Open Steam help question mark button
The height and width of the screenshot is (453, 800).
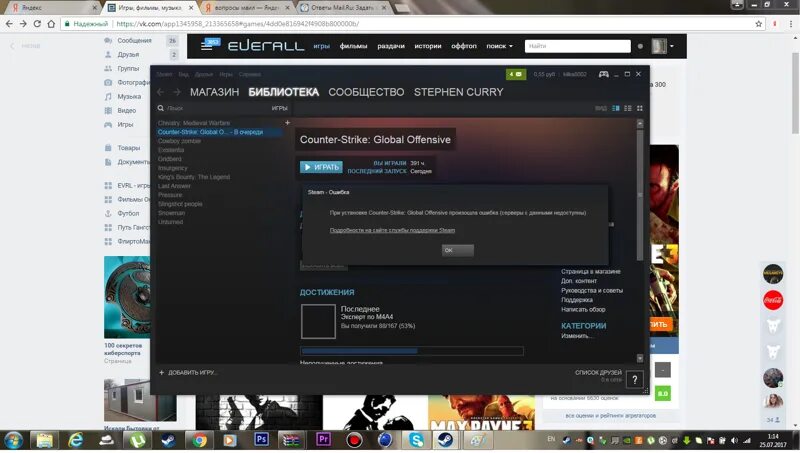[634, 380]
